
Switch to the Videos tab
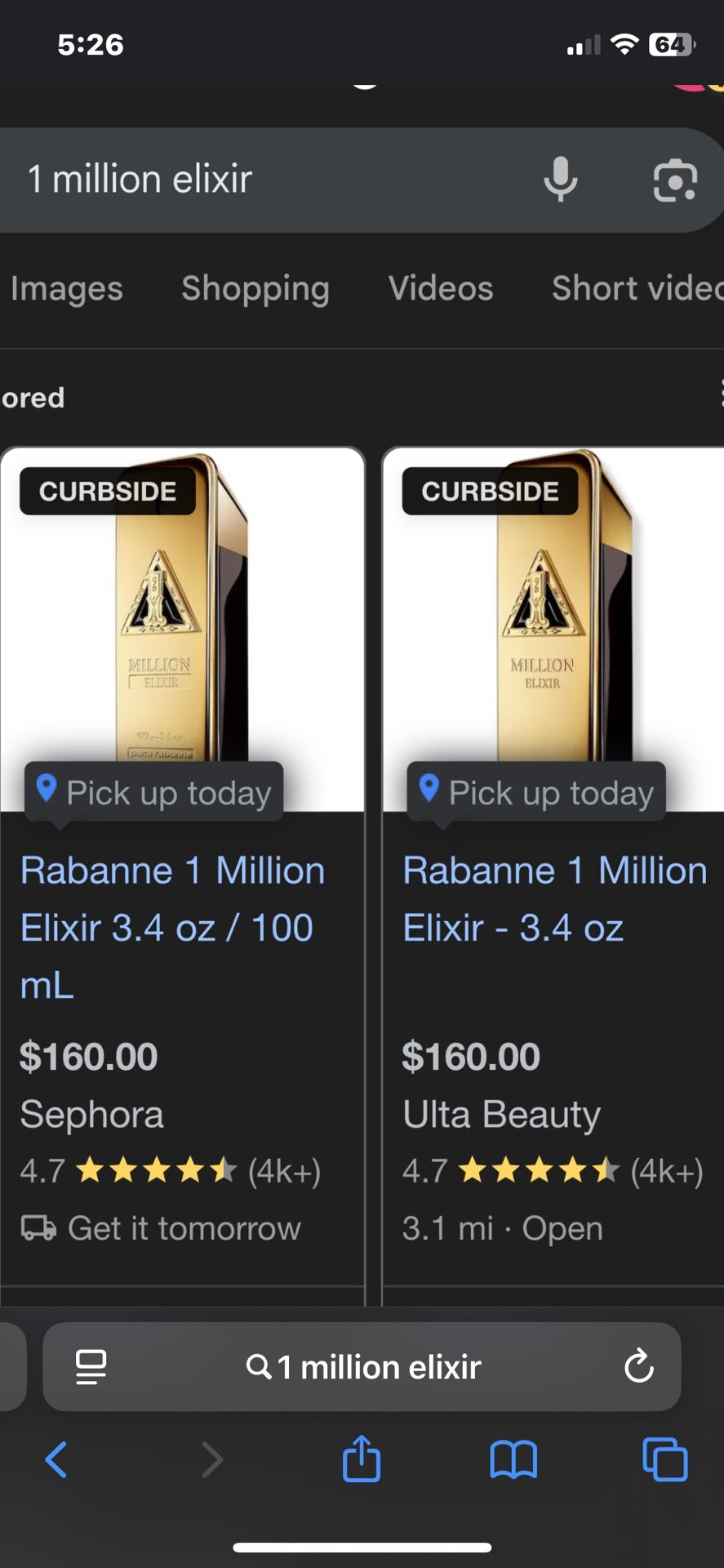point(441,288)
